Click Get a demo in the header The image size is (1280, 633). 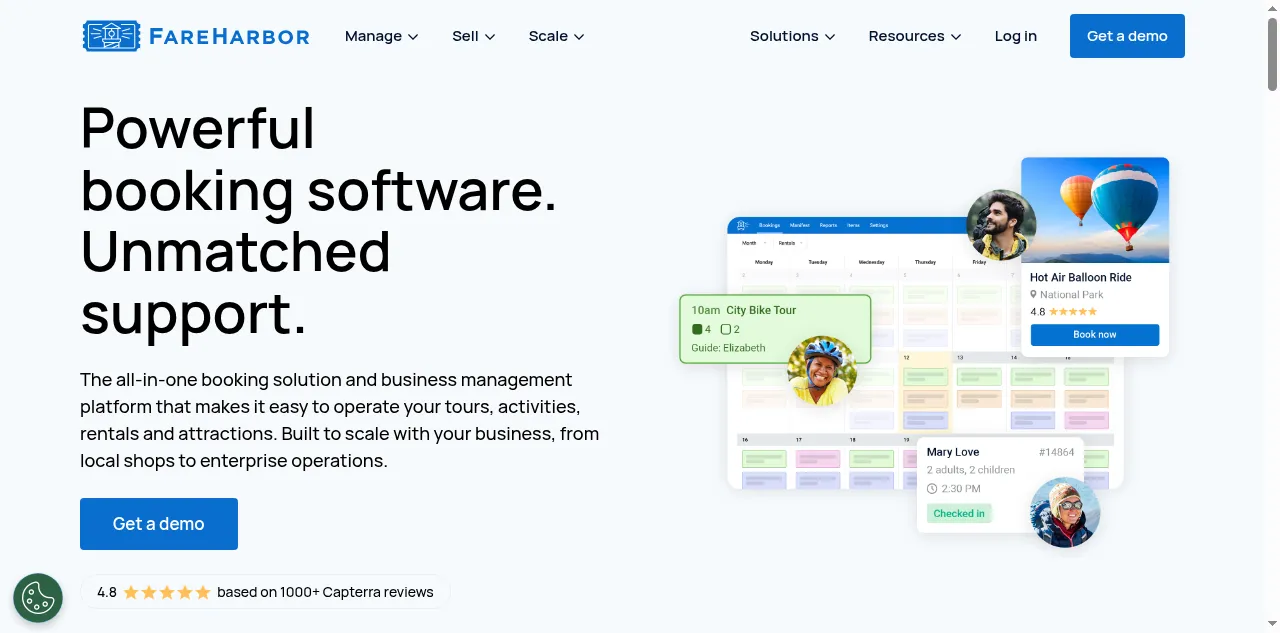pos(1127,36)
